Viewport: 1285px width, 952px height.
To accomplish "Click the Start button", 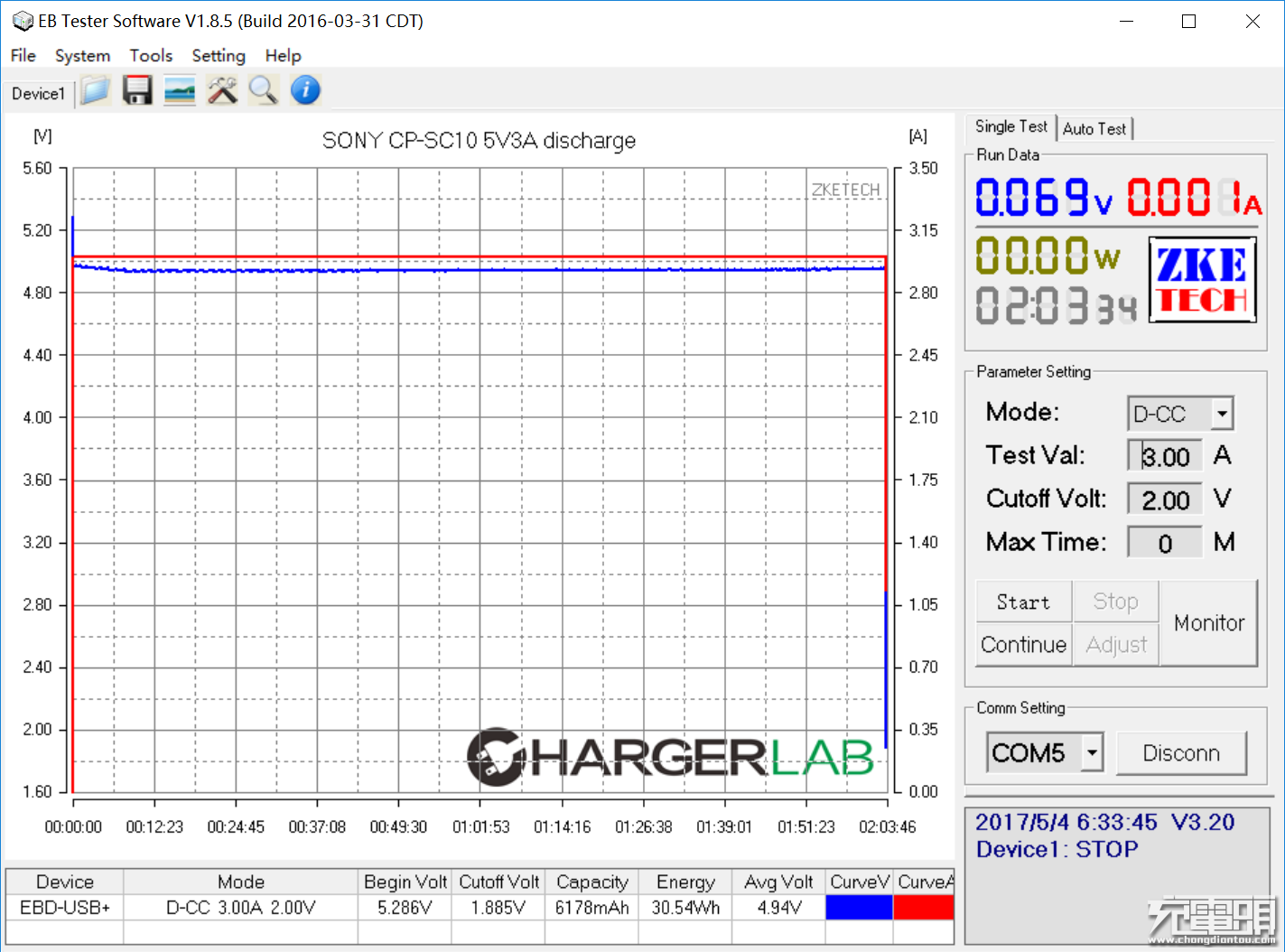I will pos(1024,602).
